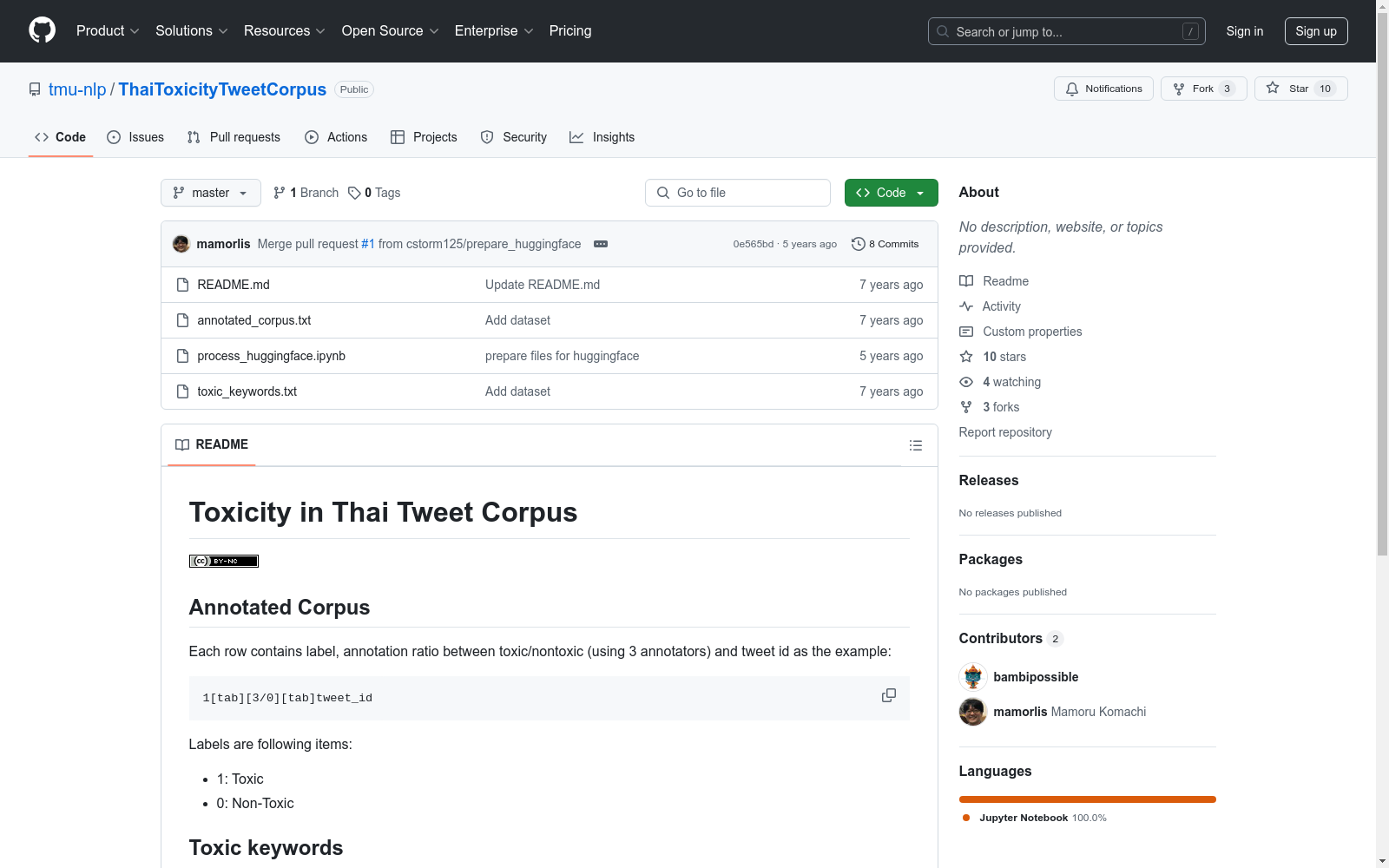The image size is (1389, 868).
Task: View the 4 watching link
Action: (1000, 382)
